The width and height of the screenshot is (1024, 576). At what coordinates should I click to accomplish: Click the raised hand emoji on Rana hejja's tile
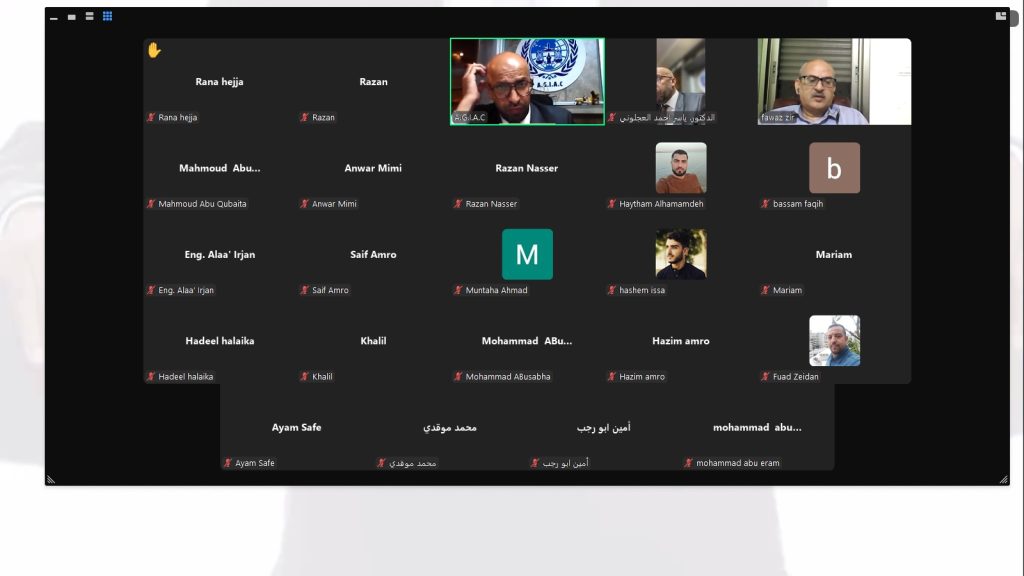(154, 50)
